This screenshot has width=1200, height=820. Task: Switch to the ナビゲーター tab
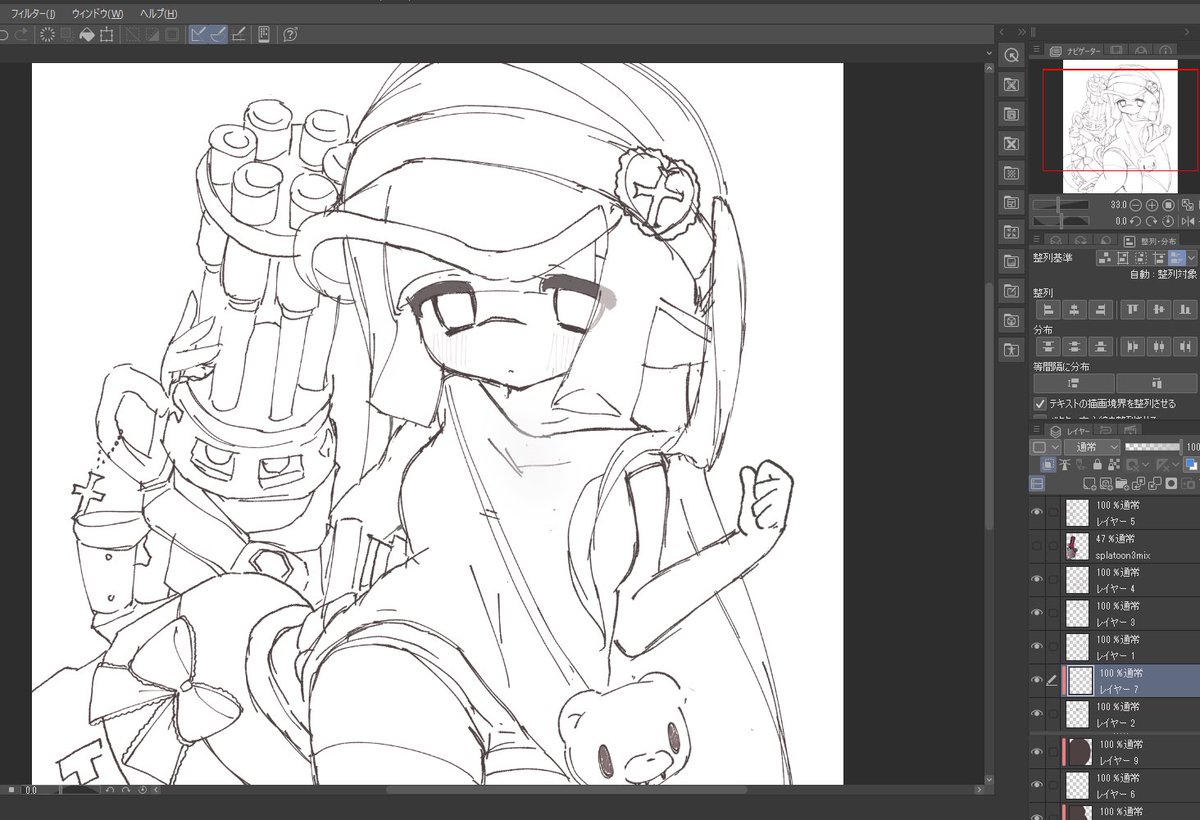(x=1075, y=49)
